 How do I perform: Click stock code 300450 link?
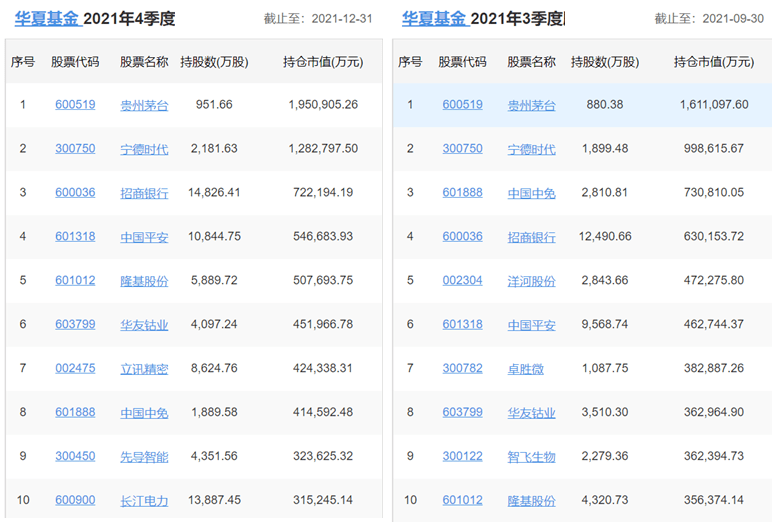click(75, 456)
